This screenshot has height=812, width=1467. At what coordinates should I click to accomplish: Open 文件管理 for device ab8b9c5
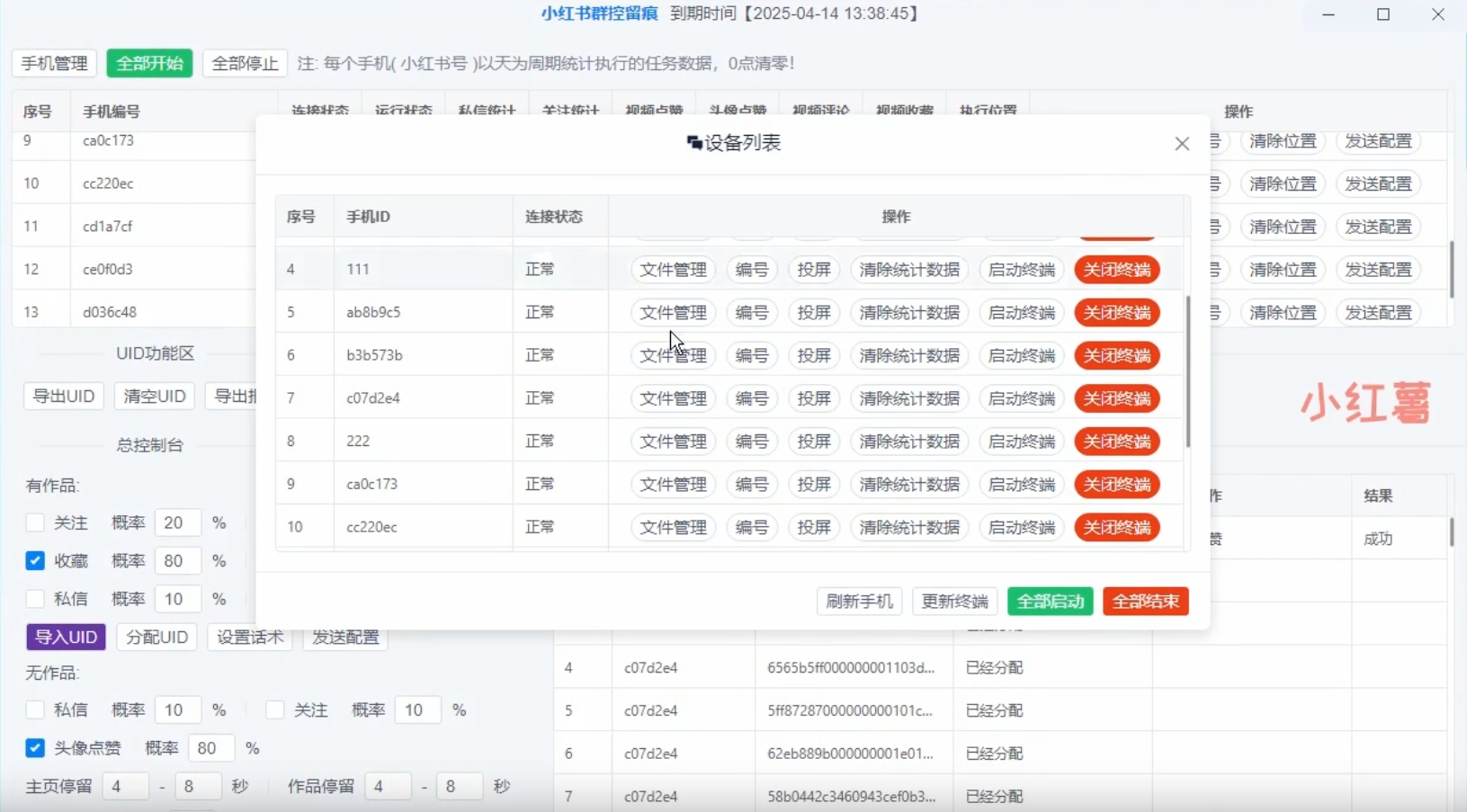[673, 313]
